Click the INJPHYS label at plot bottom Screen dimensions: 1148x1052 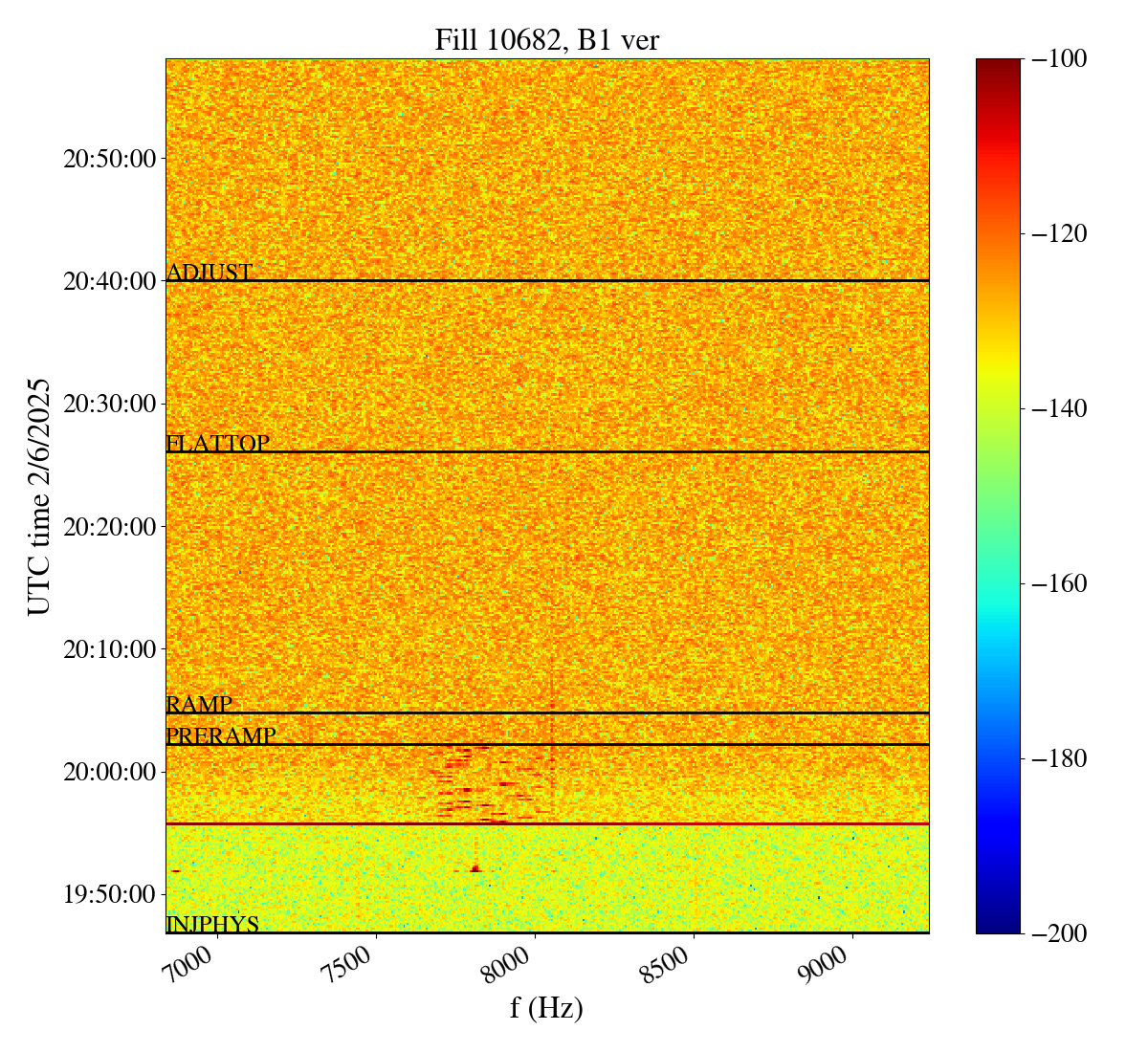(212, 925)
